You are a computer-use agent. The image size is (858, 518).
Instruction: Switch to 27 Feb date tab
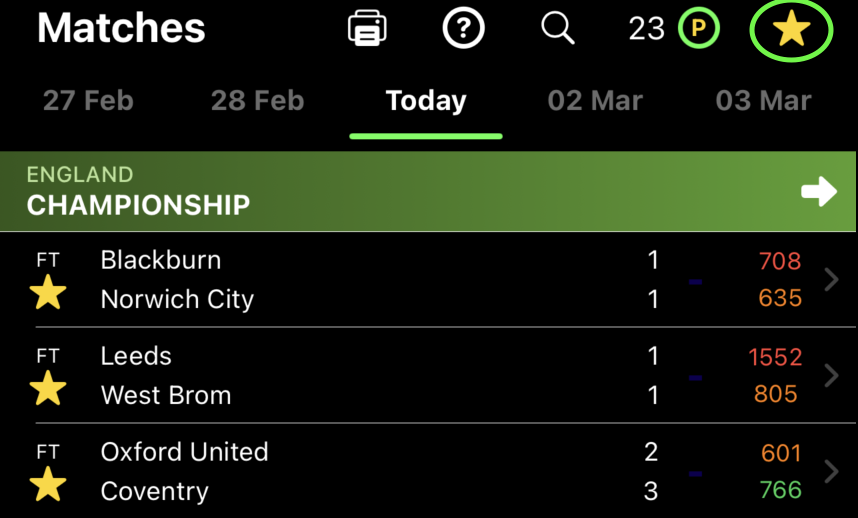pyautogui.click(x=88, y=101)
